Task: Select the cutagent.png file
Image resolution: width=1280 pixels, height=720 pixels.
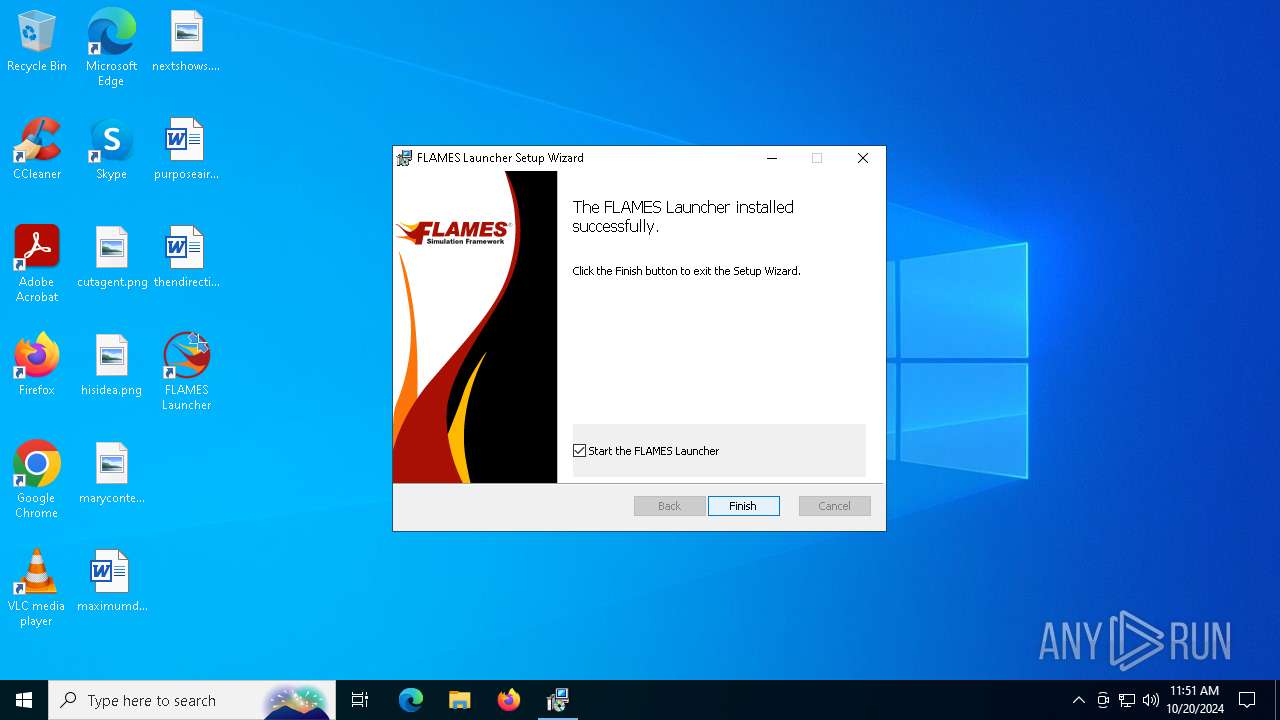Action: click(112, 257)
